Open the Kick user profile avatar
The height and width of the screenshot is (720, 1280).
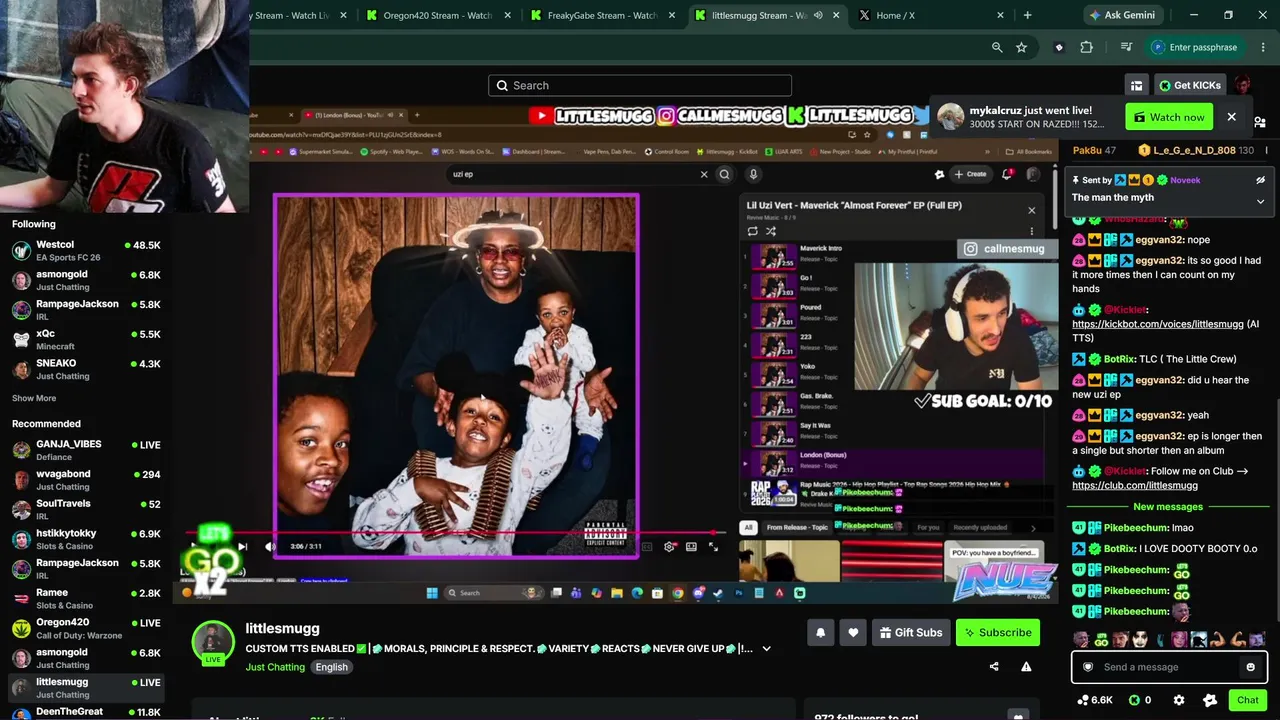1242,85
